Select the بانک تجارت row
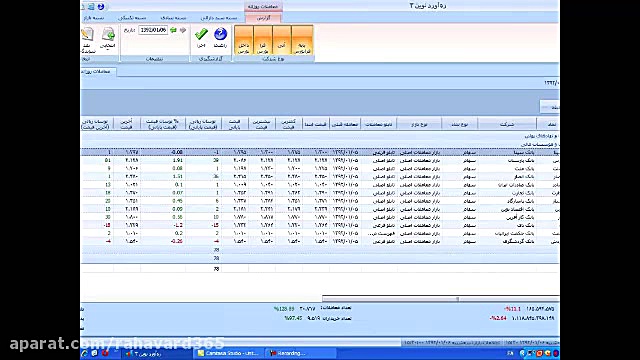The image size is (640, 360). [x=320, y=193]
